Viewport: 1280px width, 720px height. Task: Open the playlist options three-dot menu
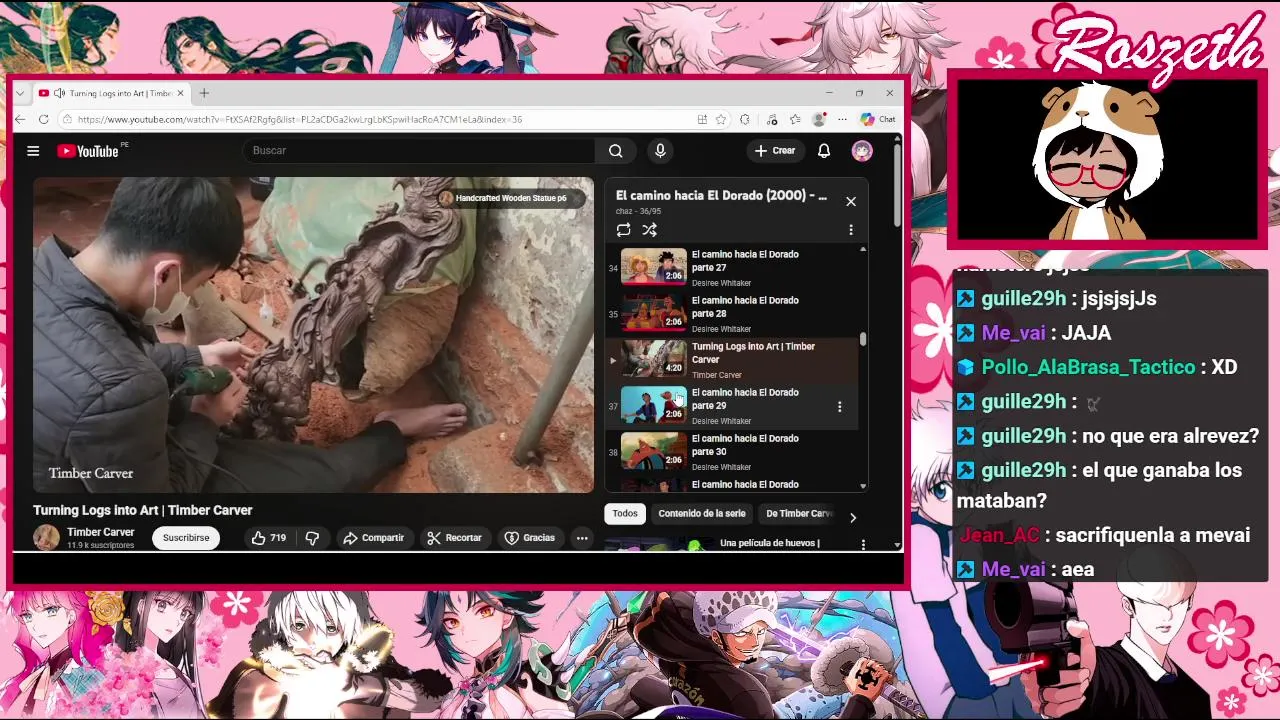click(x=851, y=230)
